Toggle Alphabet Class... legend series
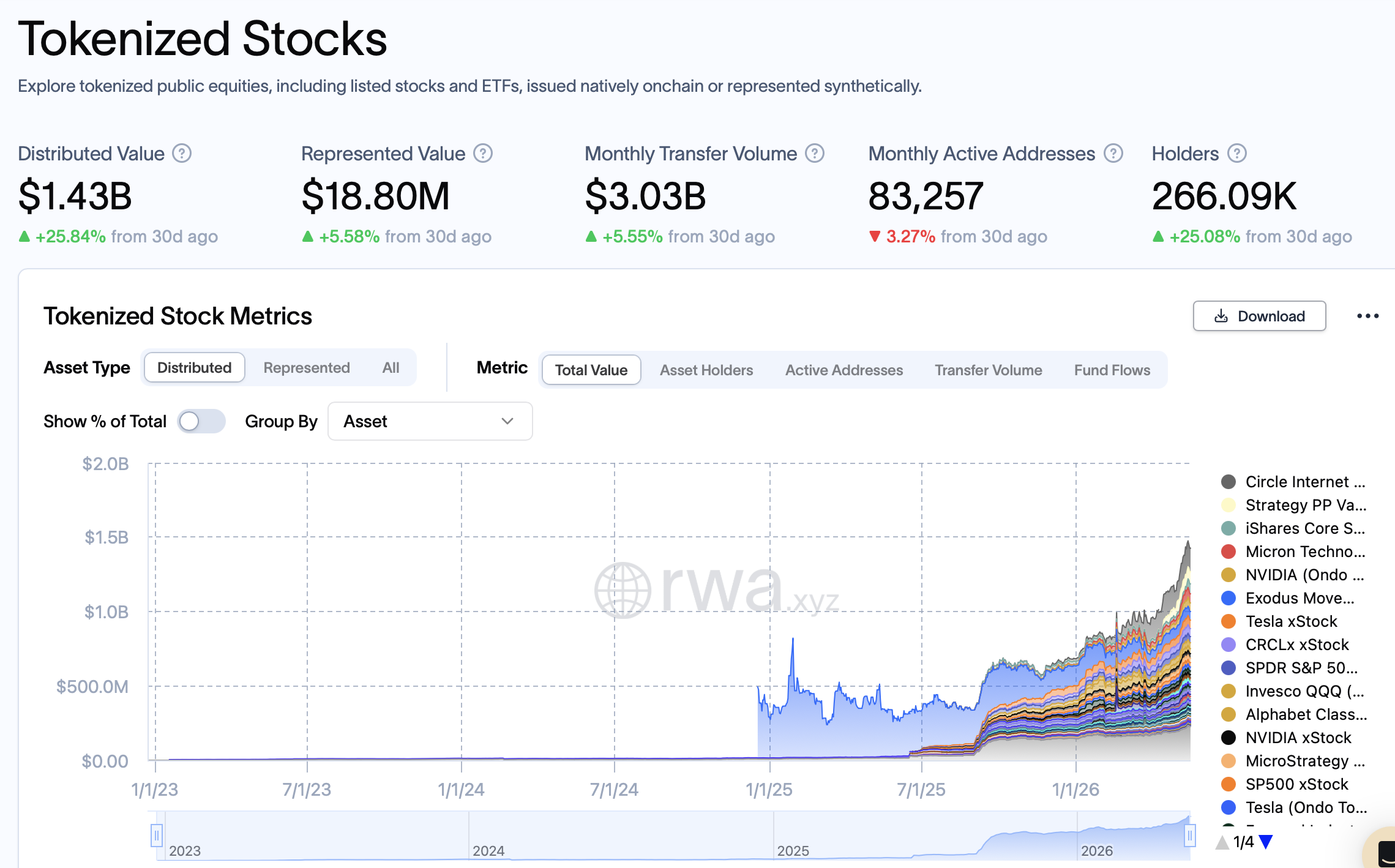 [1294, 714]
